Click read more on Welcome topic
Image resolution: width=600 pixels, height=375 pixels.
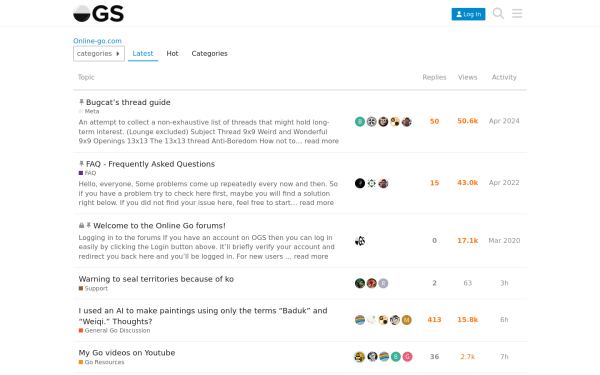tap(311, 256)
